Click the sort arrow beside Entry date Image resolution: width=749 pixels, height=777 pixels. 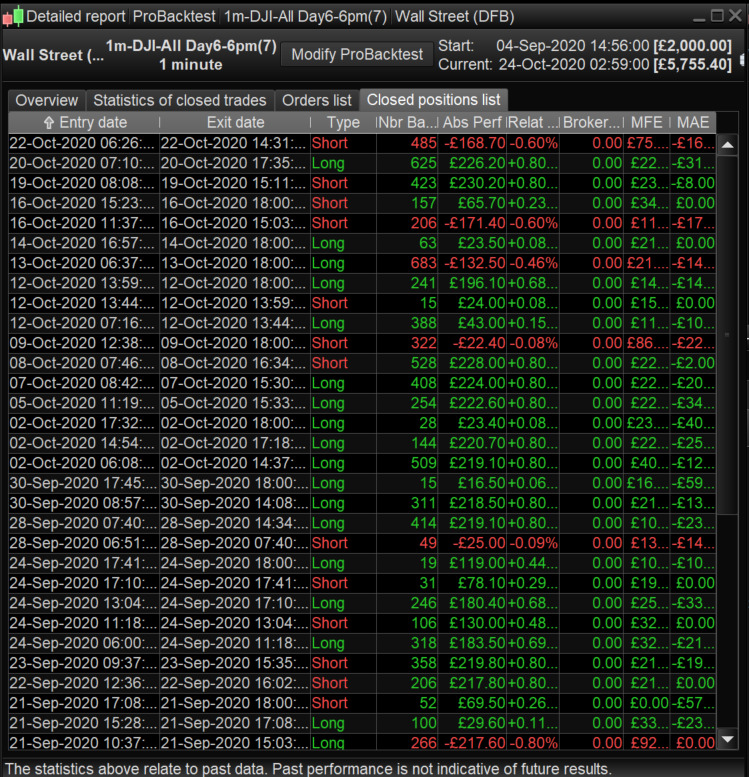point(49,122)
